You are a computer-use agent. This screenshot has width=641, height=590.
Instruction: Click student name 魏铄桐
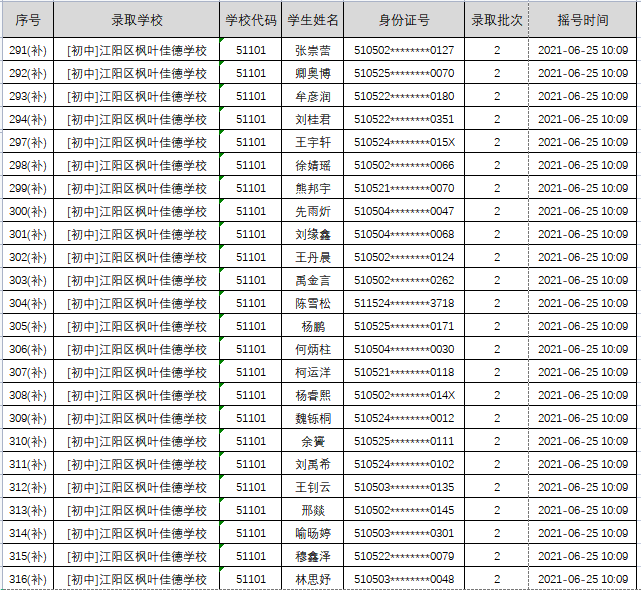(x=313, y=418)
